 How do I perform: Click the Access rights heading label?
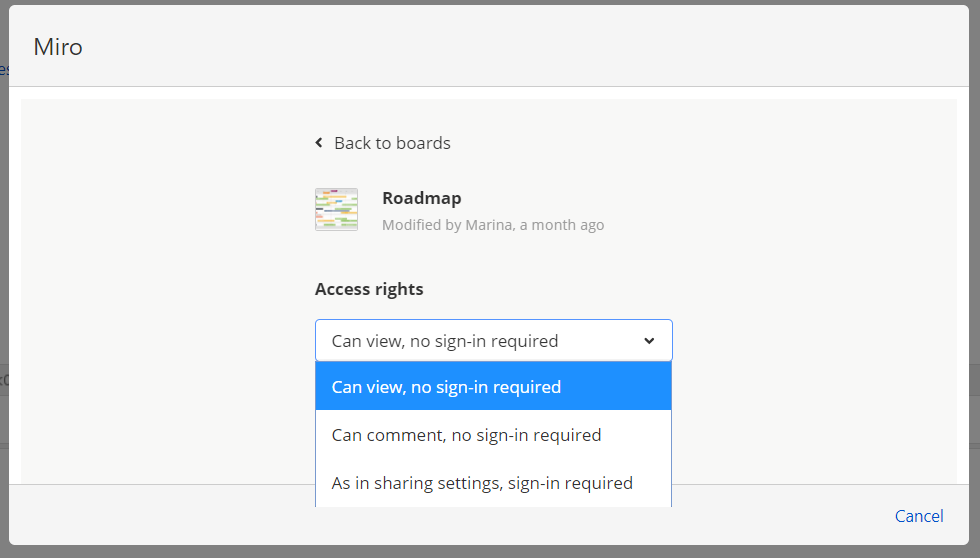coord(369,289)
